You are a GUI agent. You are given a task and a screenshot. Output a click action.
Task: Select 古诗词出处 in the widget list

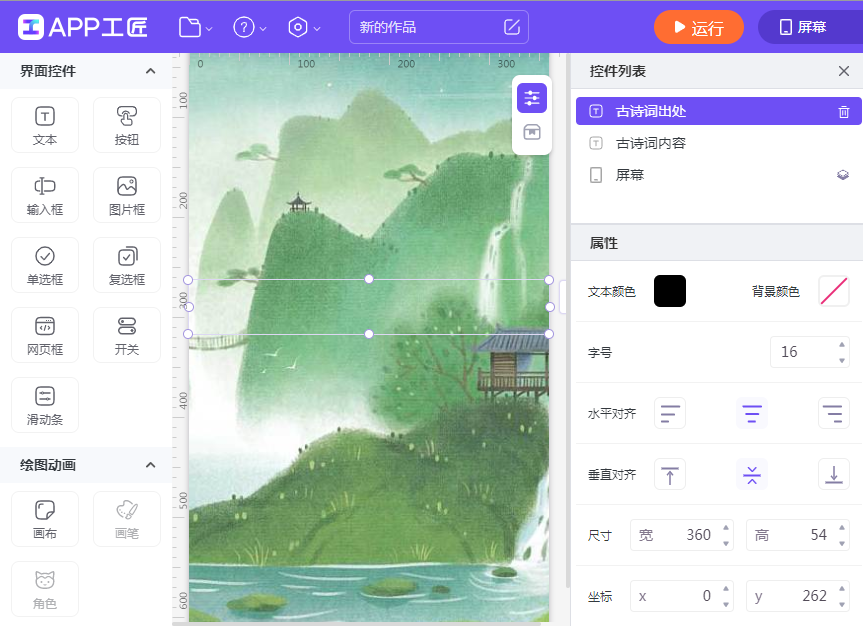718,111
